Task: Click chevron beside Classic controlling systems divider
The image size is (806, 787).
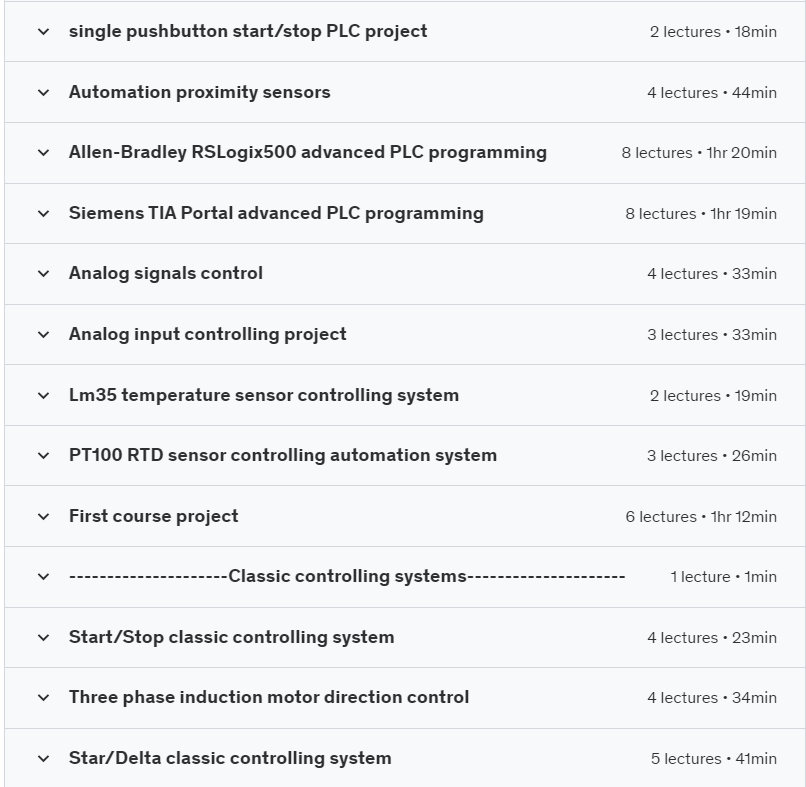Action: tap(43, 577)
